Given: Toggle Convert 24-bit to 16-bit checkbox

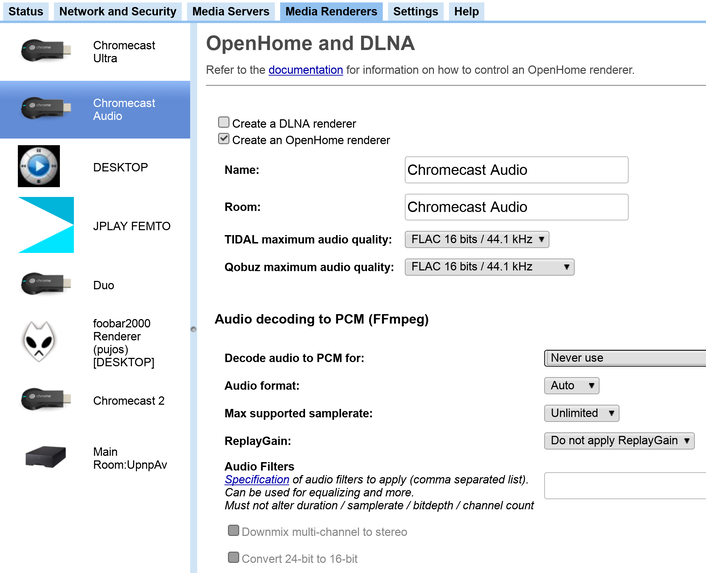Looking at the screenshot, I should pos(233,557).
